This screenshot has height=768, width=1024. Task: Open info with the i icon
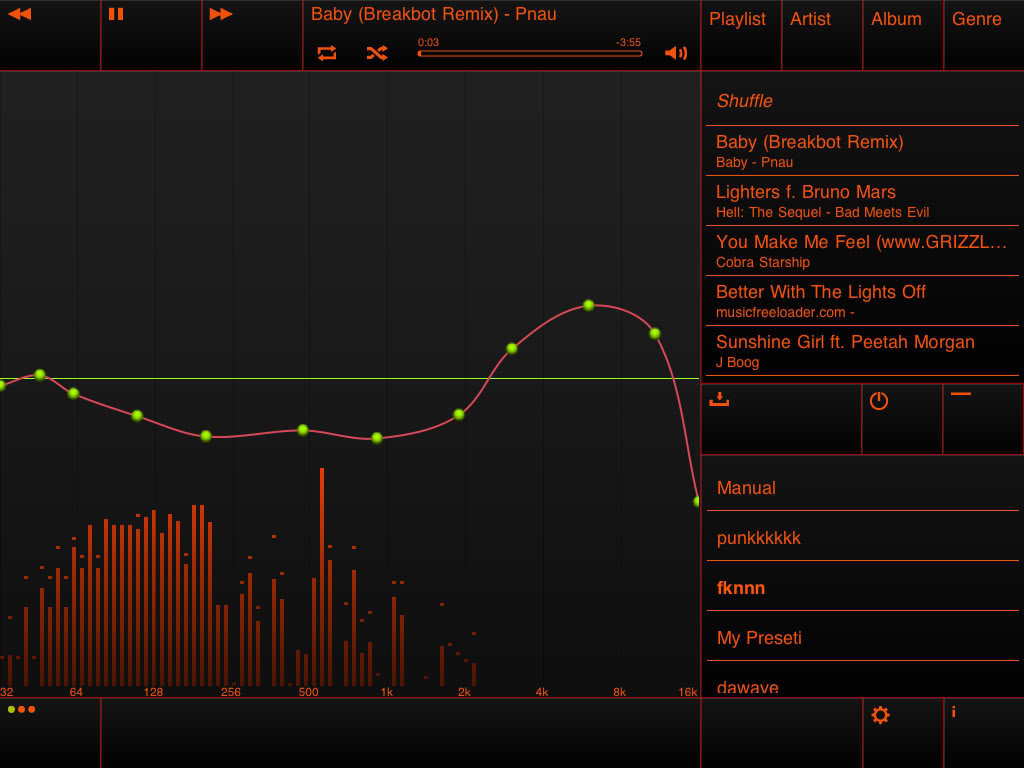click(x=953, y=712)
